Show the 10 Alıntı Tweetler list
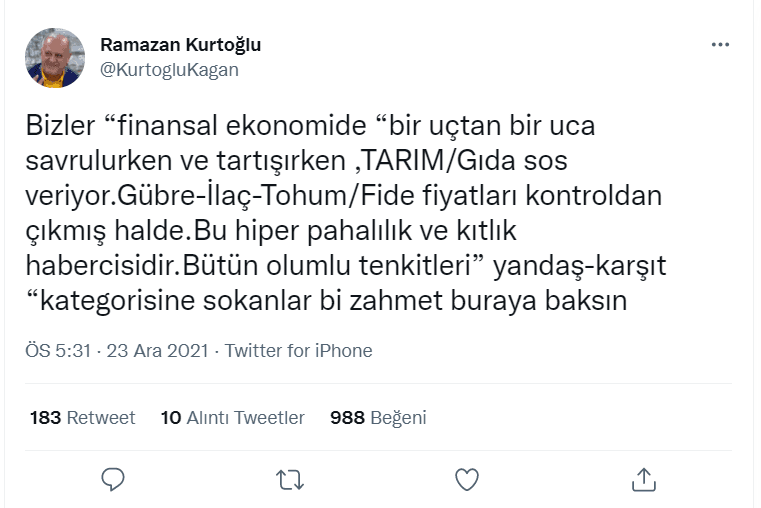Image resolution: width=761 pixels, height=508 pixels. [232, 418]
